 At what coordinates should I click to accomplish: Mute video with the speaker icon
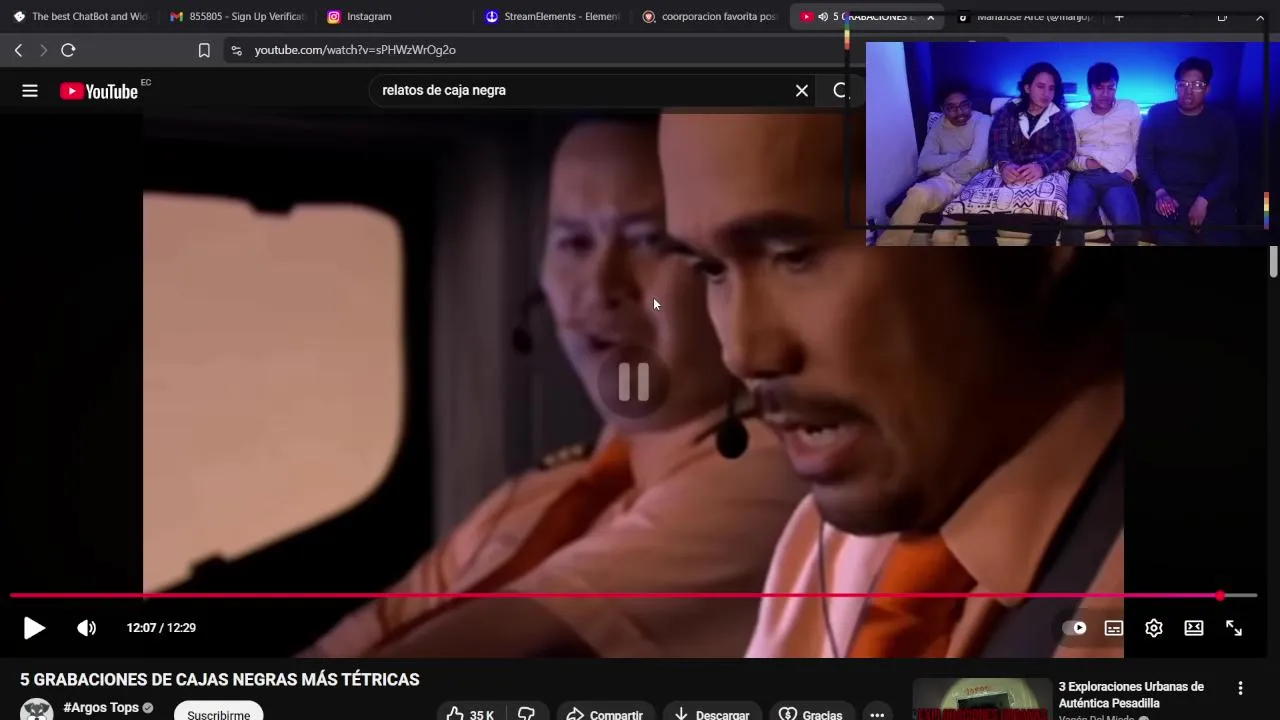click(87, 628)
